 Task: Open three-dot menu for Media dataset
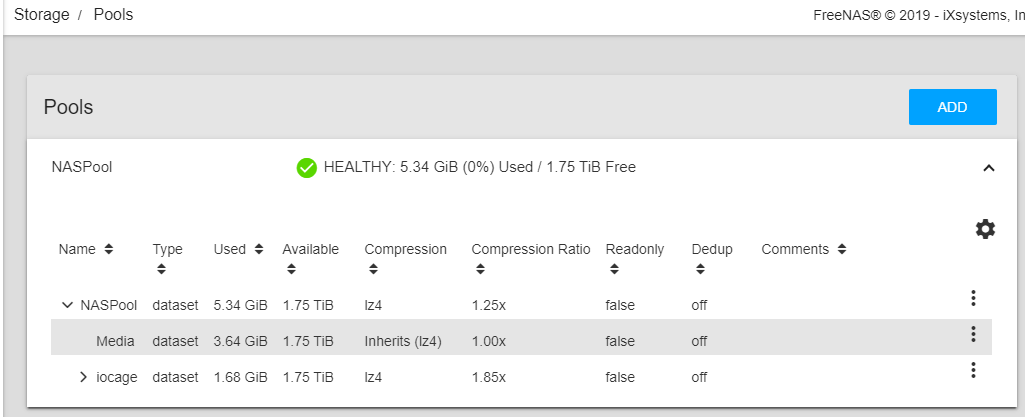click(x=973, y=334)
